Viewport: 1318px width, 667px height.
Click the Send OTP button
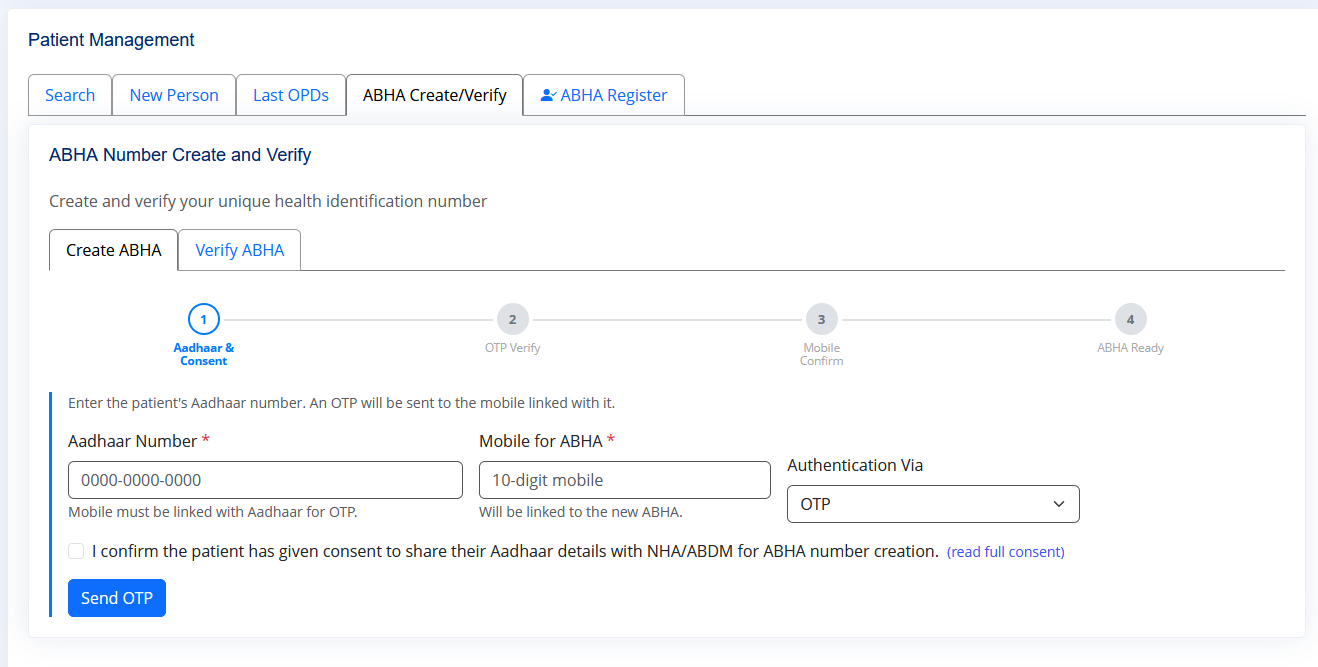[117, 598]
